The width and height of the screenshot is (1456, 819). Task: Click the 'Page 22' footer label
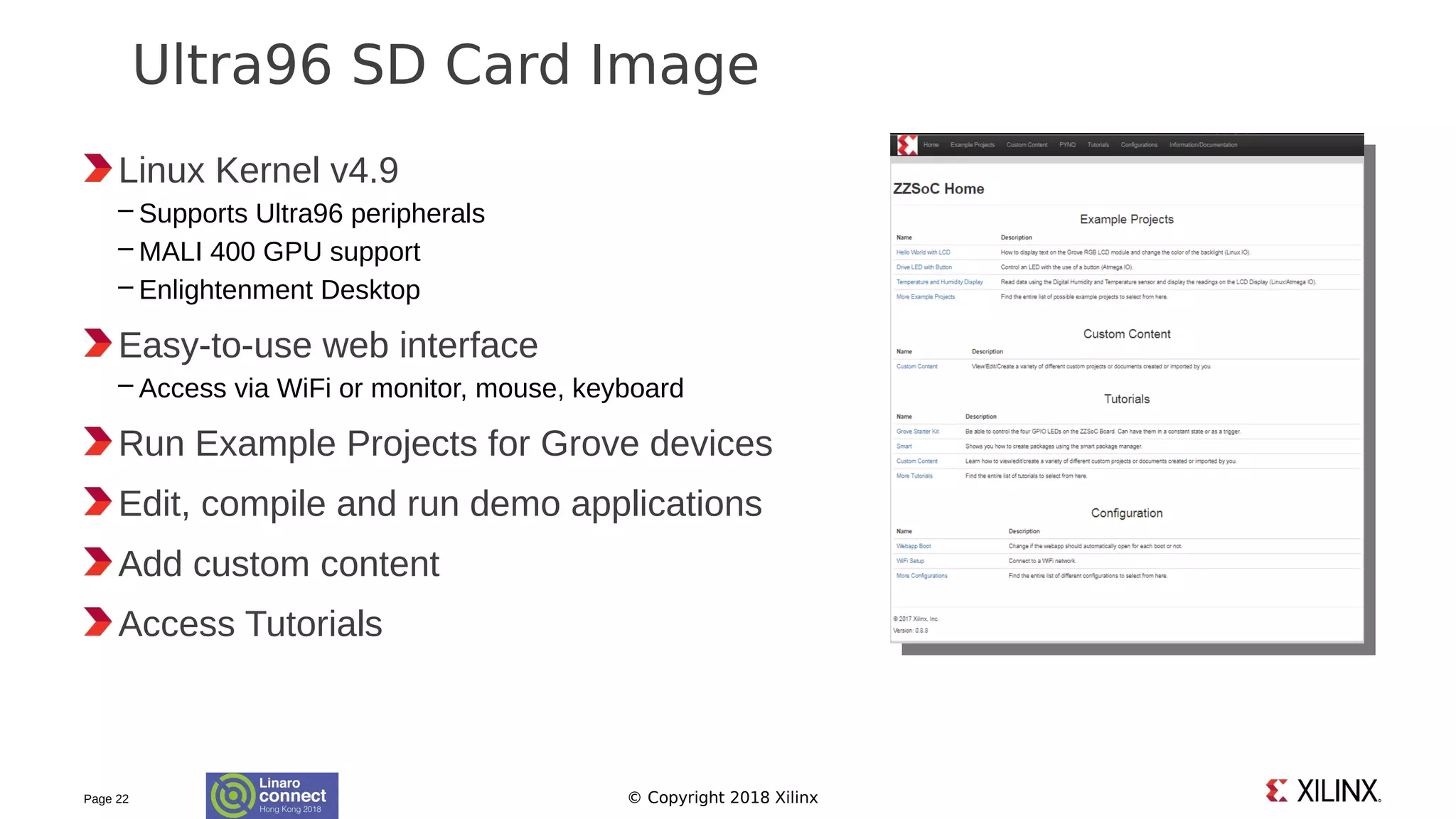tap(106, 799)
